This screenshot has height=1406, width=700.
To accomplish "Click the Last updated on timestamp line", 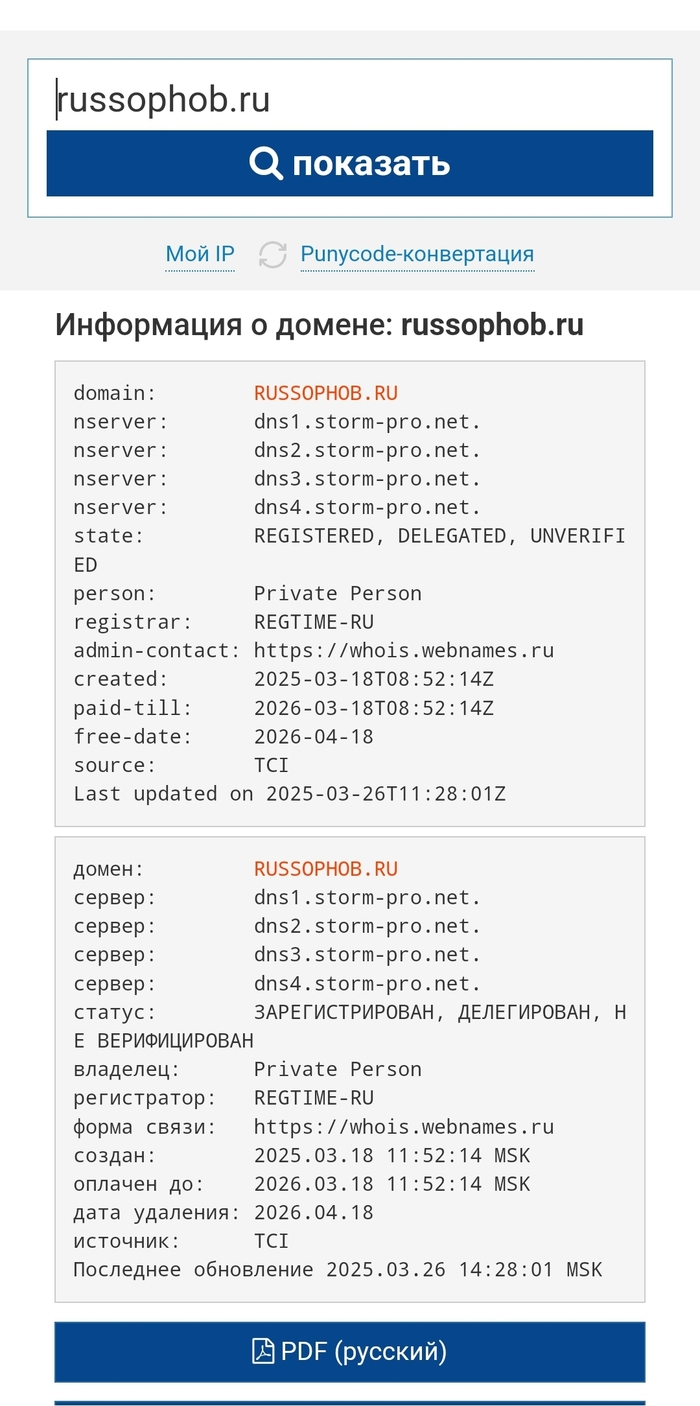I will [x=290, y=794].
